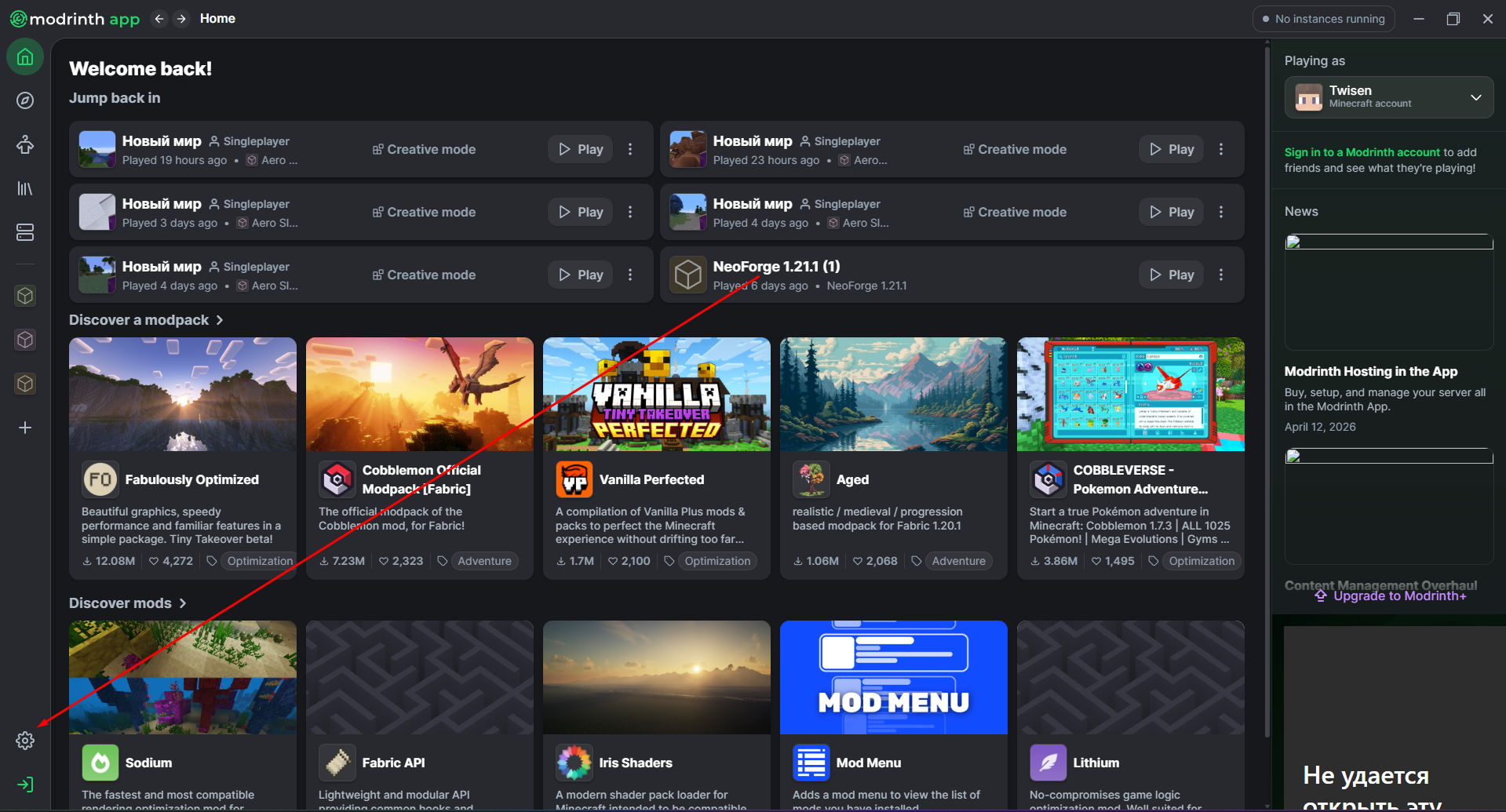Screen dimensions: 1506x812
Task: Click the NeoForge 1.21.1 (1) cube icon
Action: 688,275
